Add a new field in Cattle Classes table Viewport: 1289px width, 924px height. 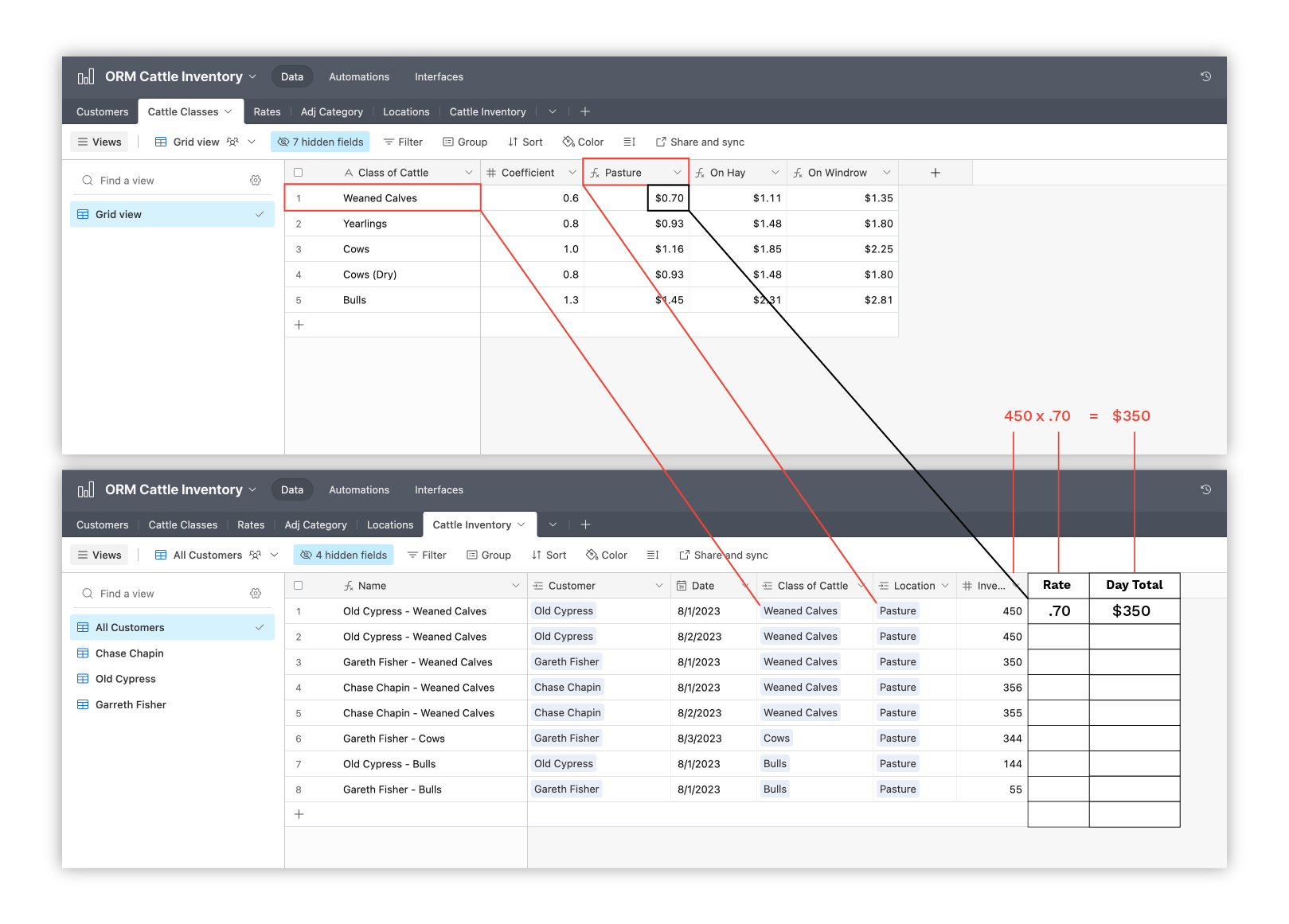click(936, 173)
